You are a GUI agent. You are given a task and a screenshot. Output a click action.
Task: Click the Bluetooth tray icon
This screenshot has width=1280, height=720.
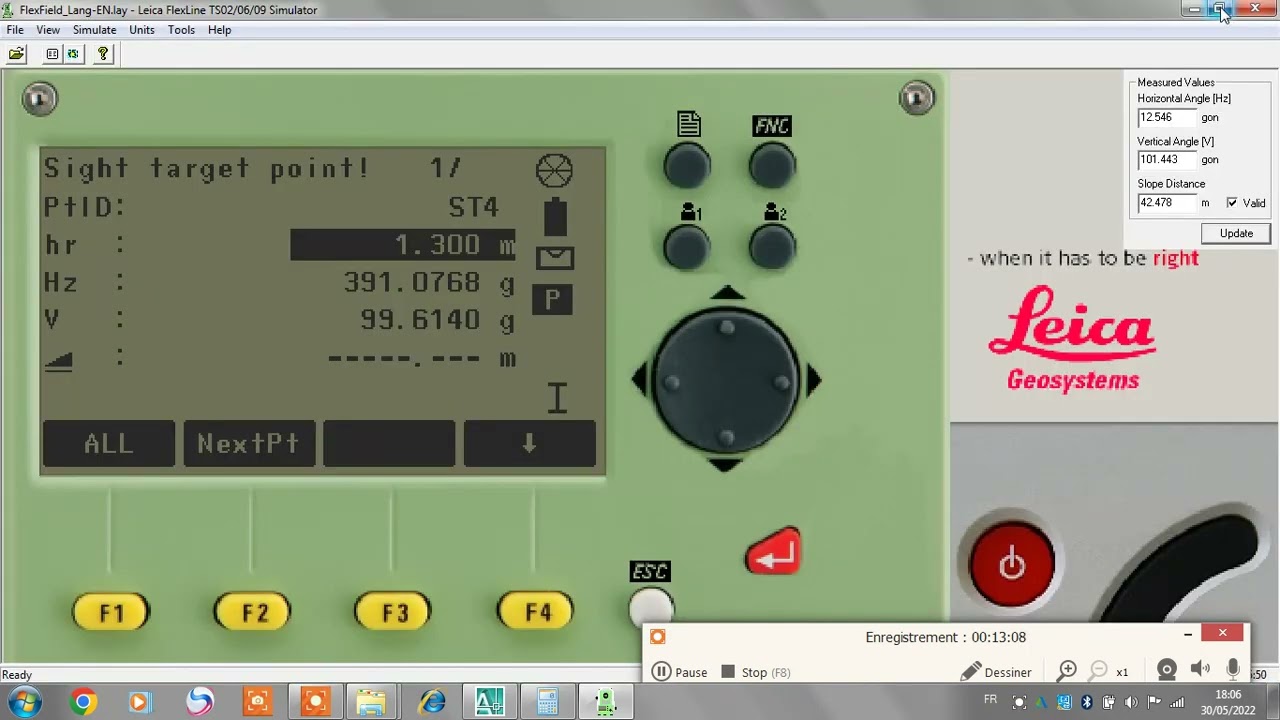pyautogui.click(x=1087, y=702)
